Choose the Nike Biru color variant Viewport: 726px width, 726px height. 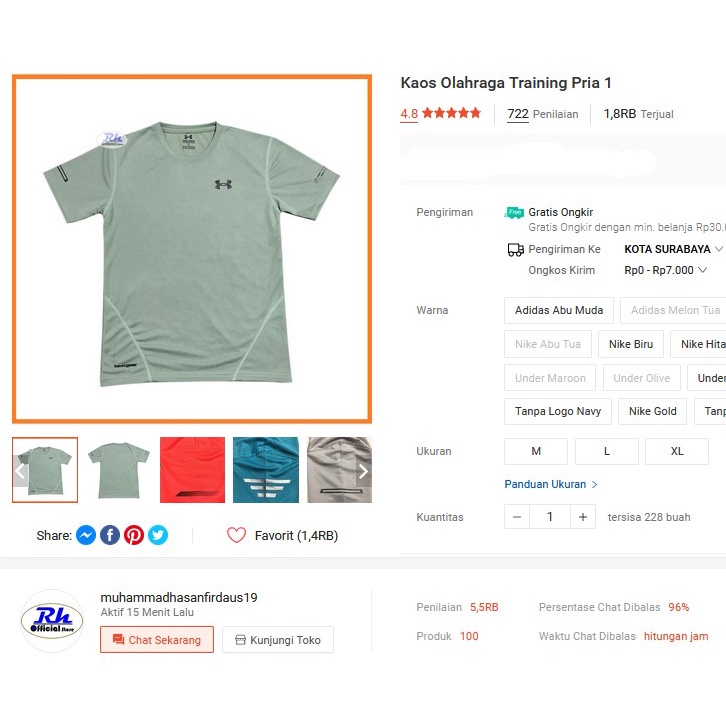630,344
